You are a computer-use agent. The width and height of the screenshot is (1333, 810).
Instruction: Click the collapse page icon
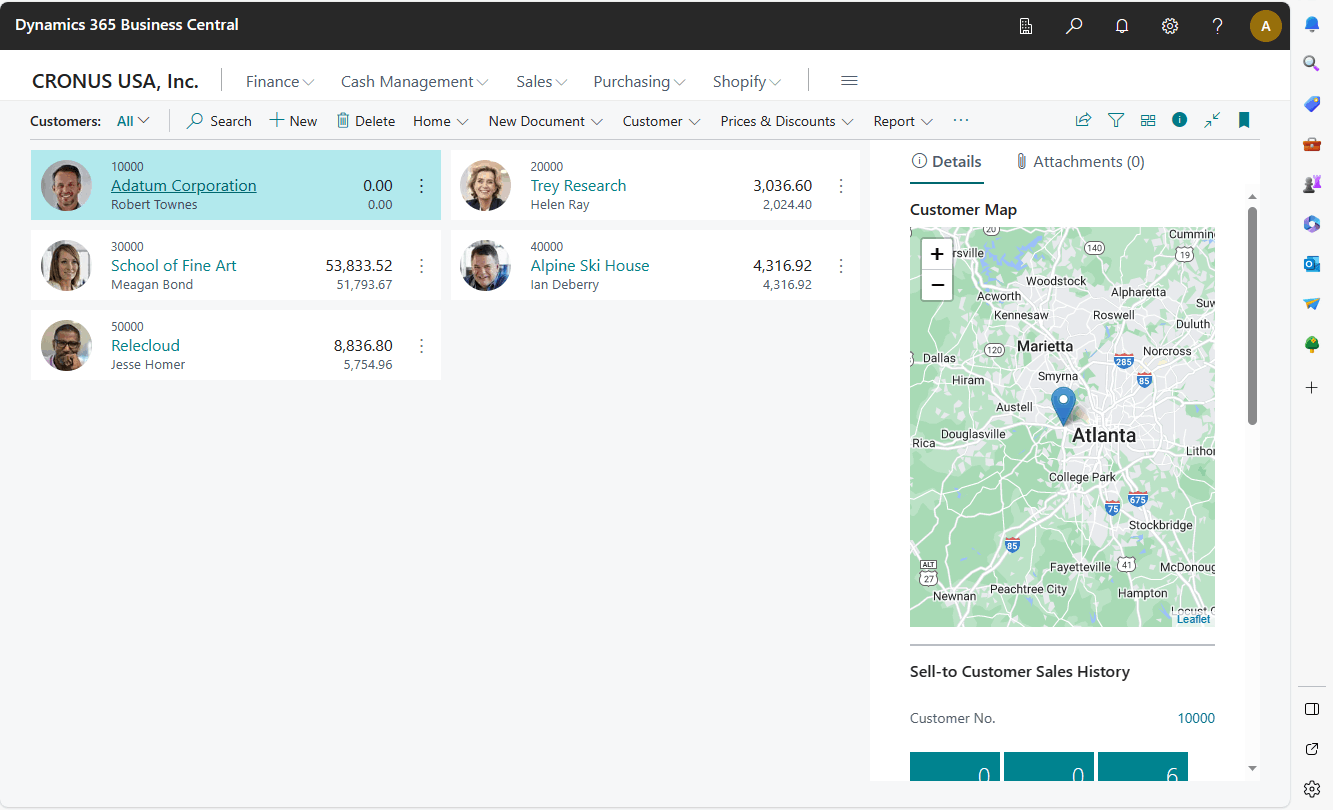(1212, 120)
